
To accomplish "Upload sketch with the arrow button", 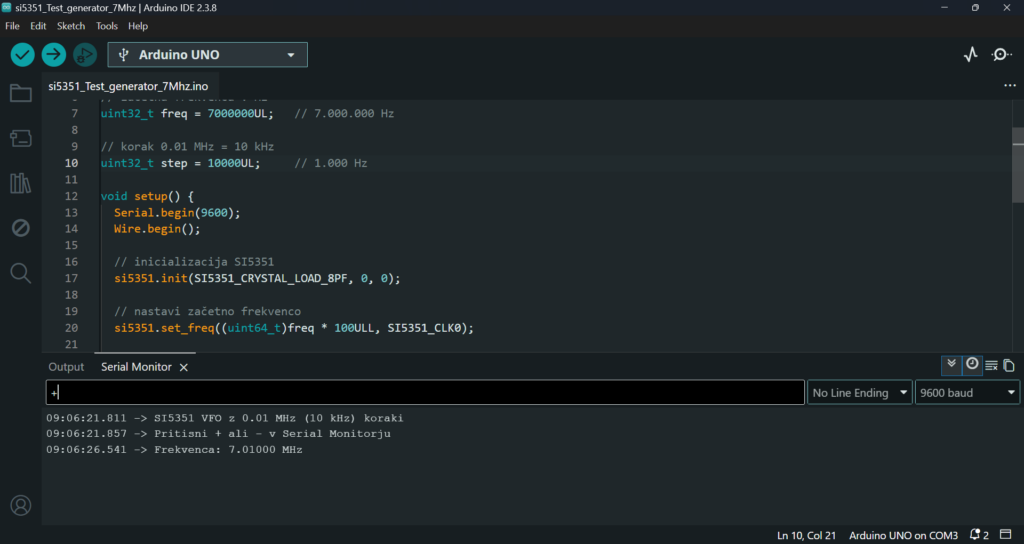I will 54,55.
